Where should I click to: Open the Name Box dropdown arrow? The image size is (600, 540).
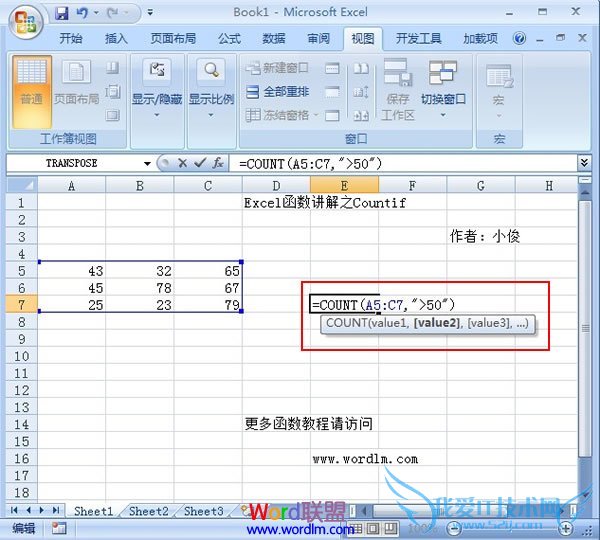point(147,164)
